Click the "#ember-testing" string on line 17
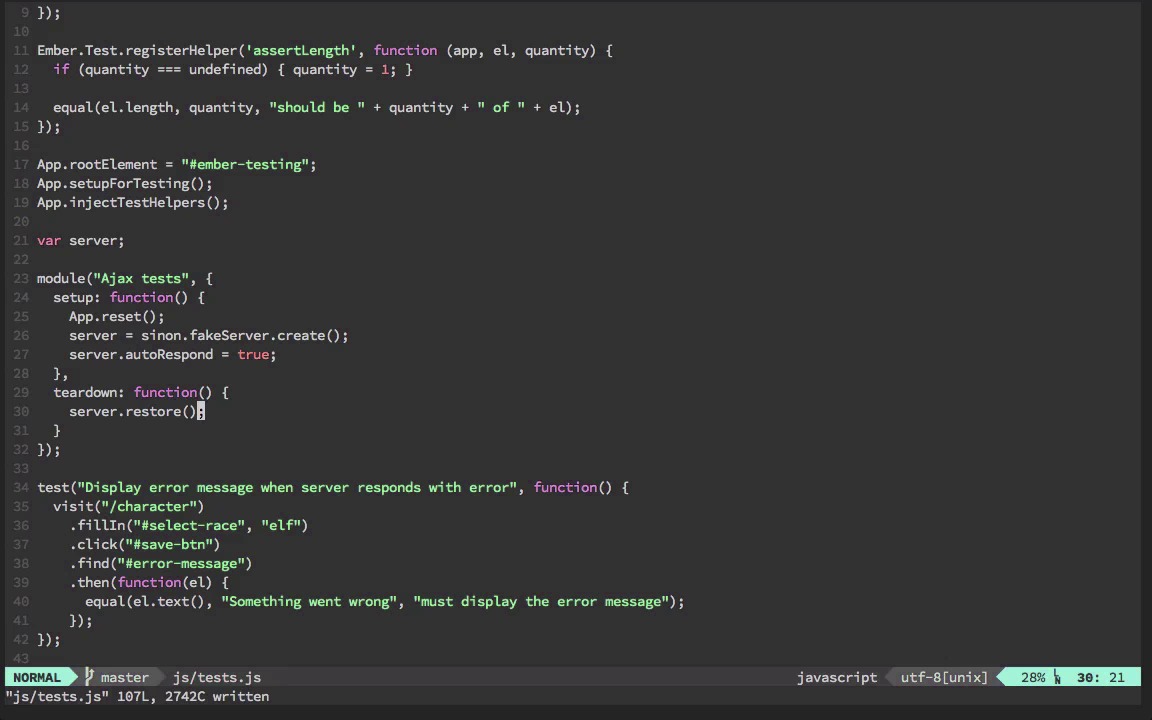1152x720 pixels. click(245, 165)
